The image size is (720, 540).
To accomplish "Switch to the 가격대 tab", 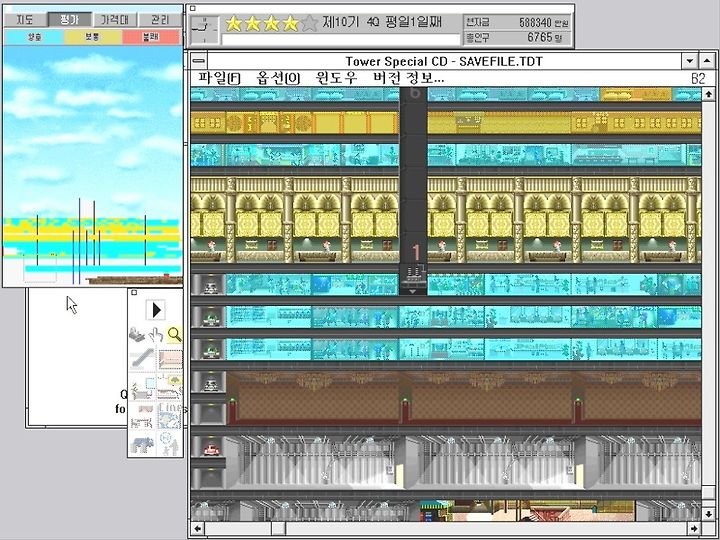I will pyautogui.click(x=115, y=19).
